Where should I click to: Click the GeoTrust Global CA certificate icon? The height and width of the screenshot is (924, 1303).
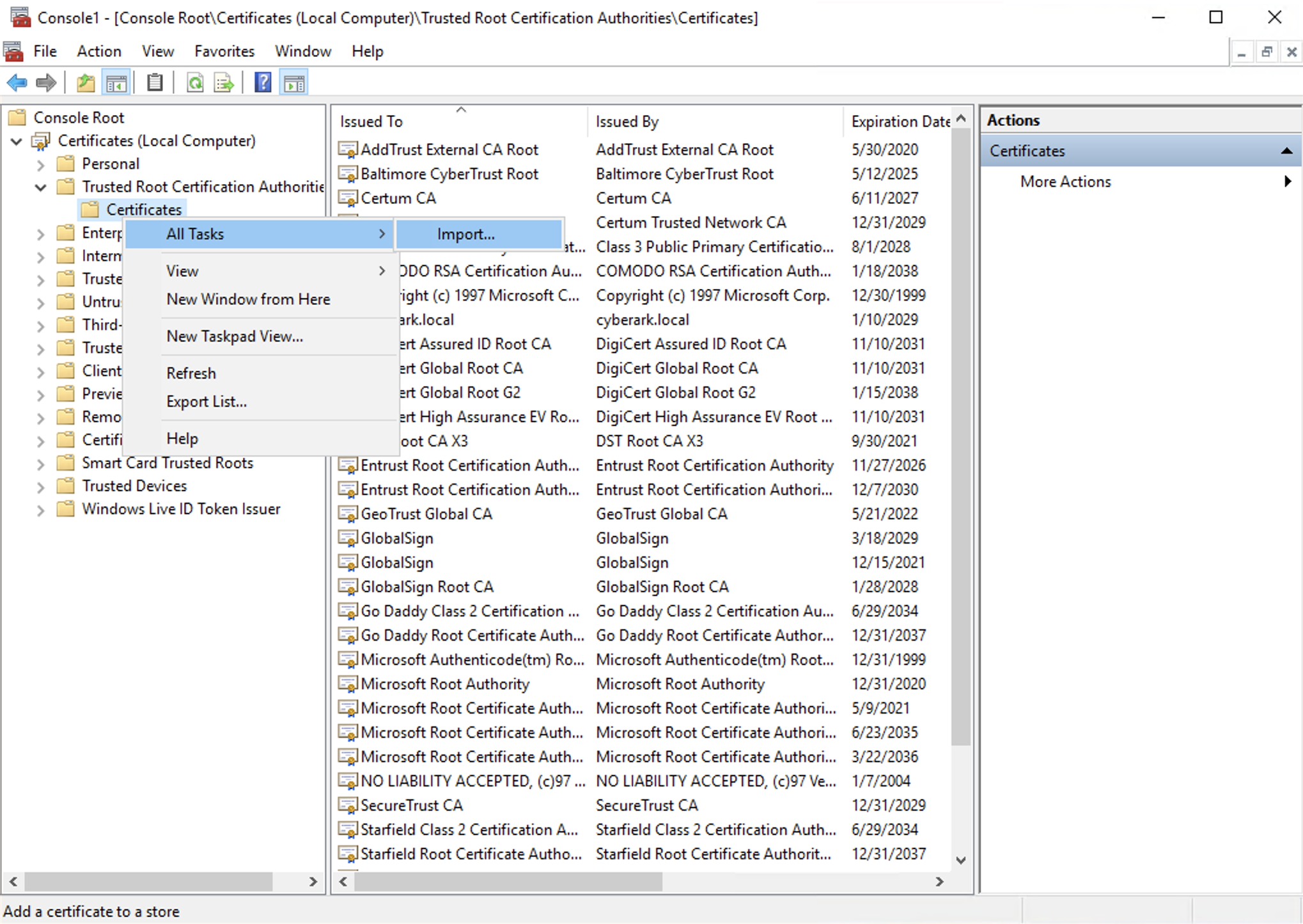point(348,514)
